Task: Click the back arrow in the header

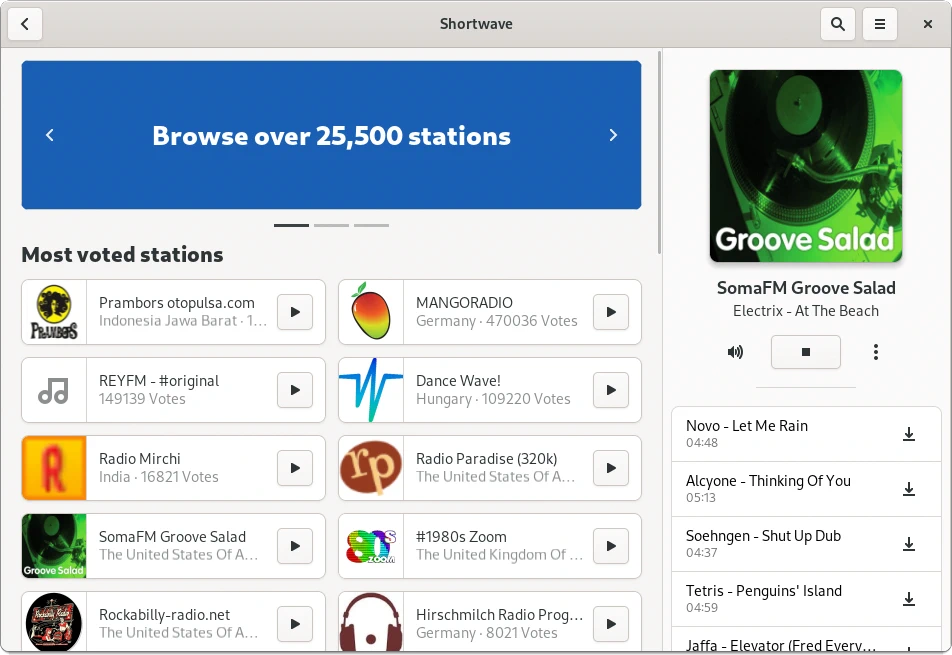Action: (x=25, y=24)
